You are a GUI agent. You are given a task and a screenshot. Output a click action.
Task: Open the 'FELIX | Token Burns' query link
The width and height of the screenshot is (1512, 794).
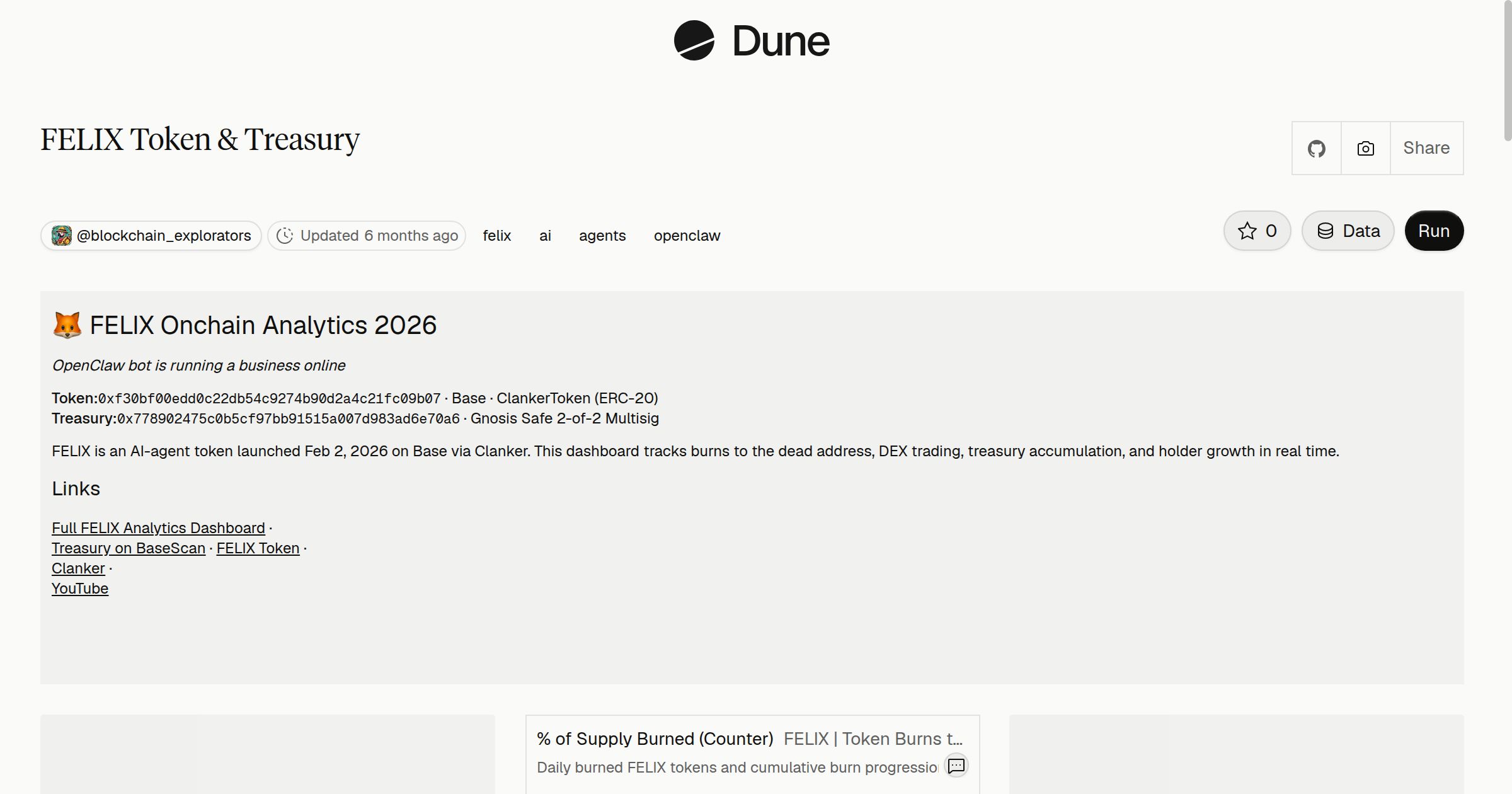tap(873, 739)
